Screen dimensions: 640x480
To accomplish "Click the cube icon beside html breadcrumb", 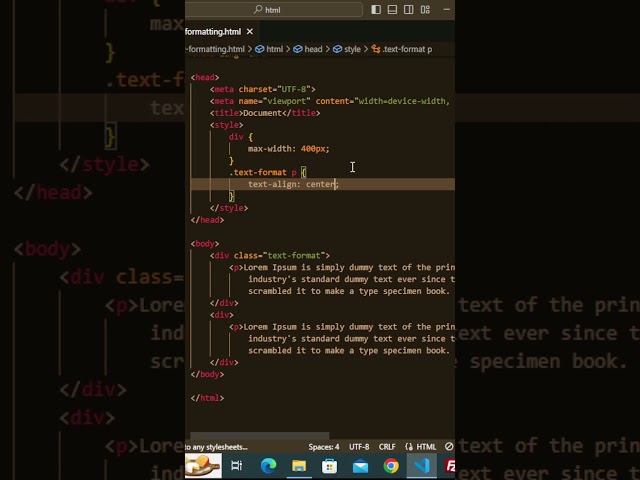I will [260, 49].
